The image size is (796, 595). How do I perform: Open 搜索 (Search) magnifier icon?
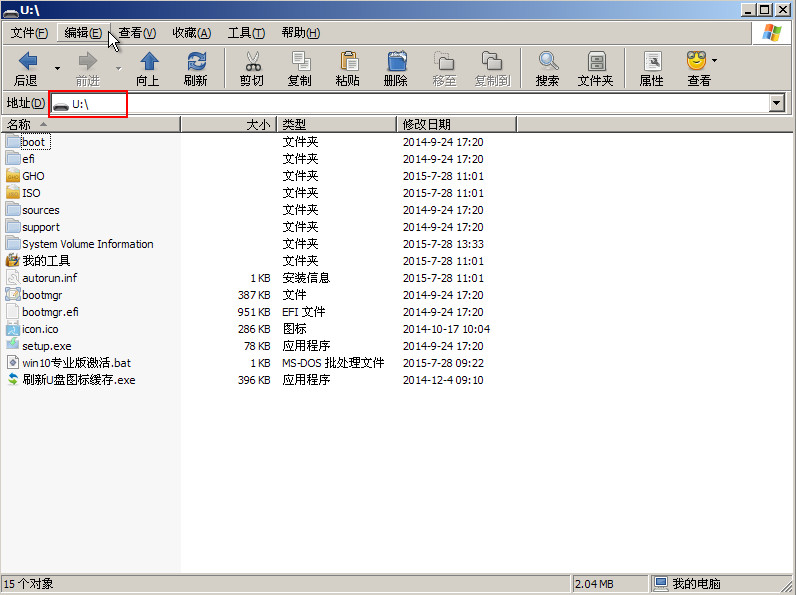pyautogui.click(x=548, y=61)
